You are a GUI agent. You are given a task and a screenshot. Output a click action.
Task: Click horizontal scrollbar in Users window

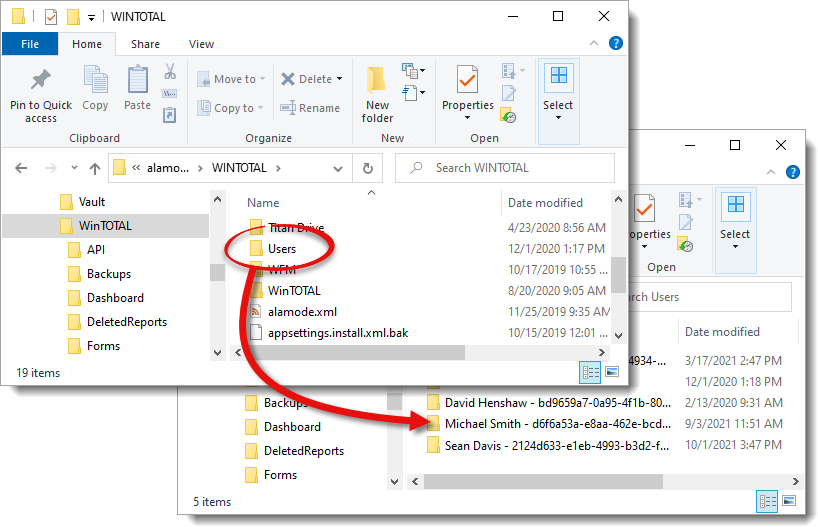(x=544, y=482)
